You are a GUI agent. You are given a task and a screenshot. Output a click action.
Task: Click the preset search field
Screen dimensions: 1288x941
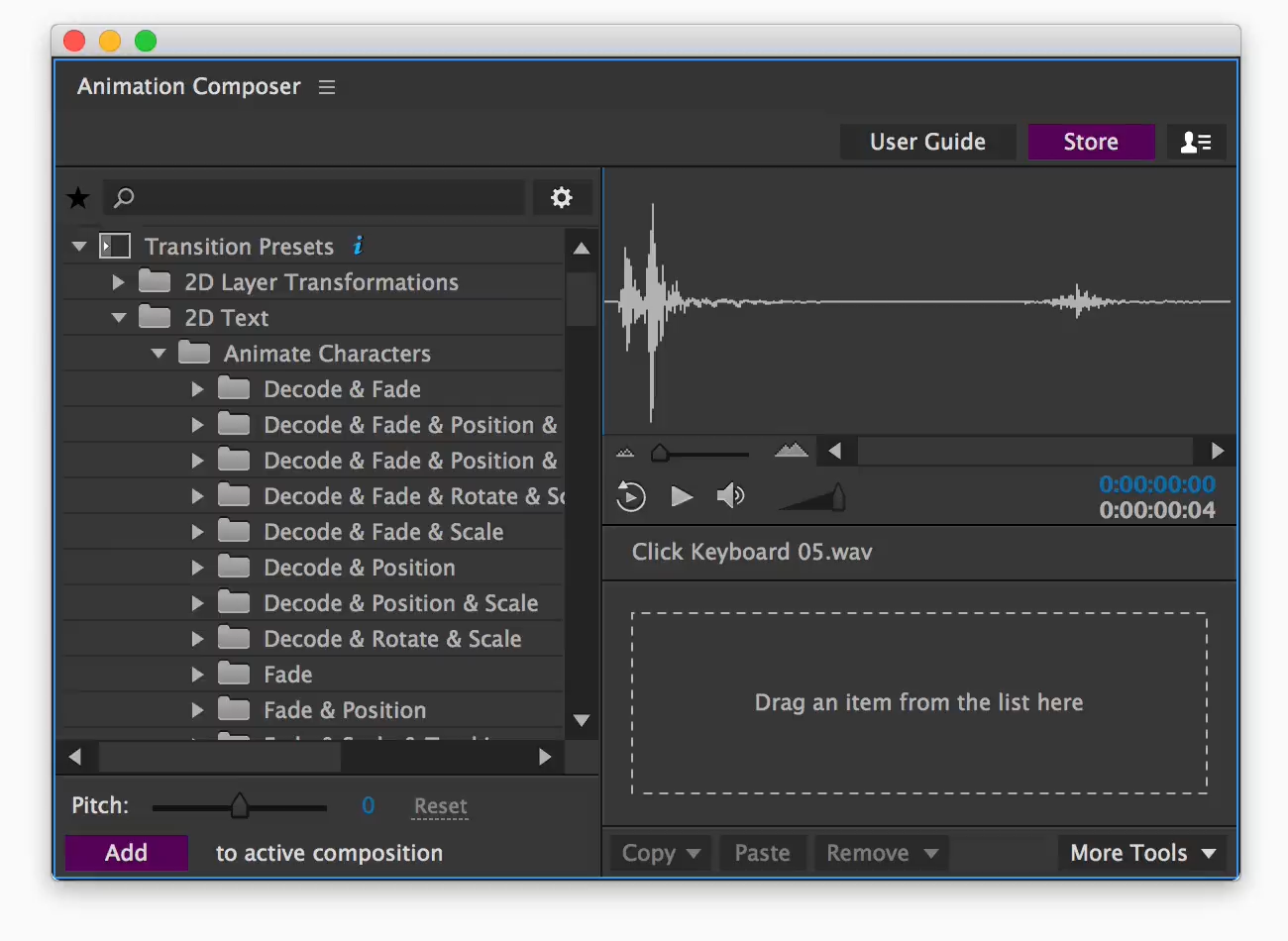coord(314,197)
